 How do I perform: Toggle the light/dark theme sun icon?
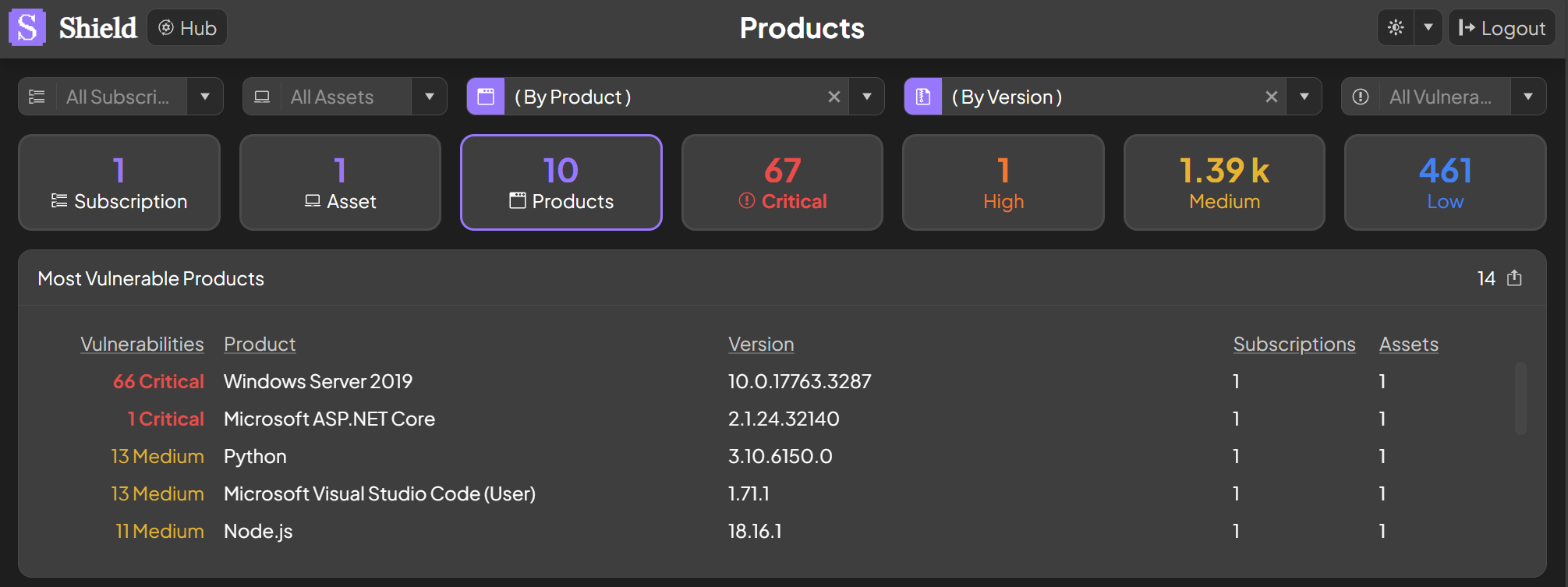tap(1396, 28)
